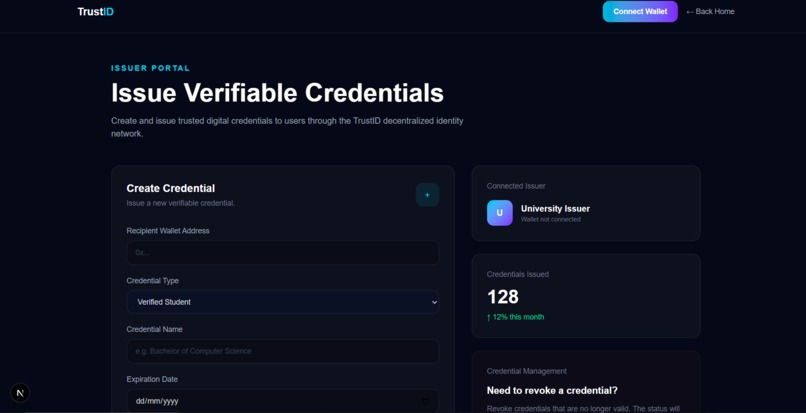Select the 'University Issuer' name text
The width and height of the screenshot is (806, 413).
coord(555,209)
